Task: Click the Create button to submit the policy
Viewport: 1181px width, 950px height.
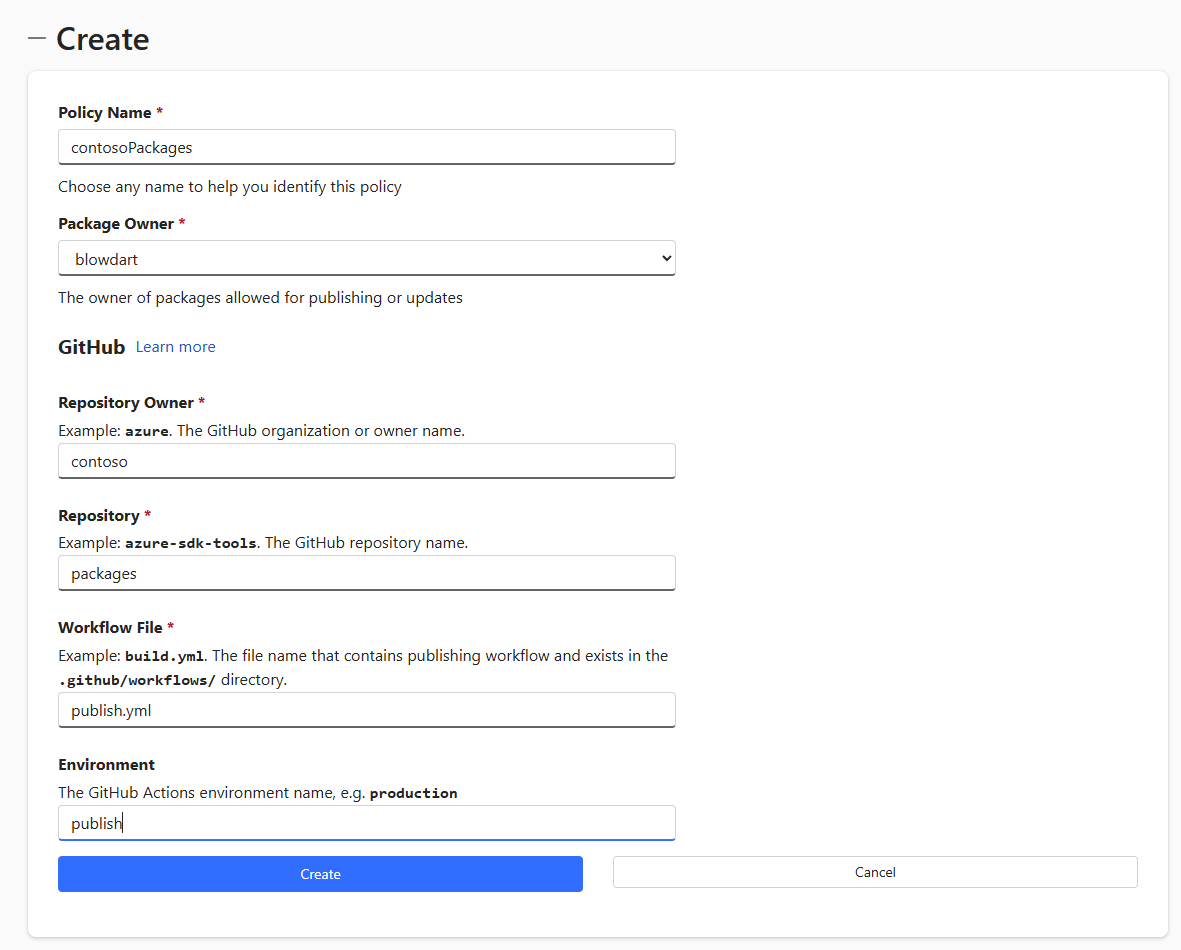Action: point(319,873)
